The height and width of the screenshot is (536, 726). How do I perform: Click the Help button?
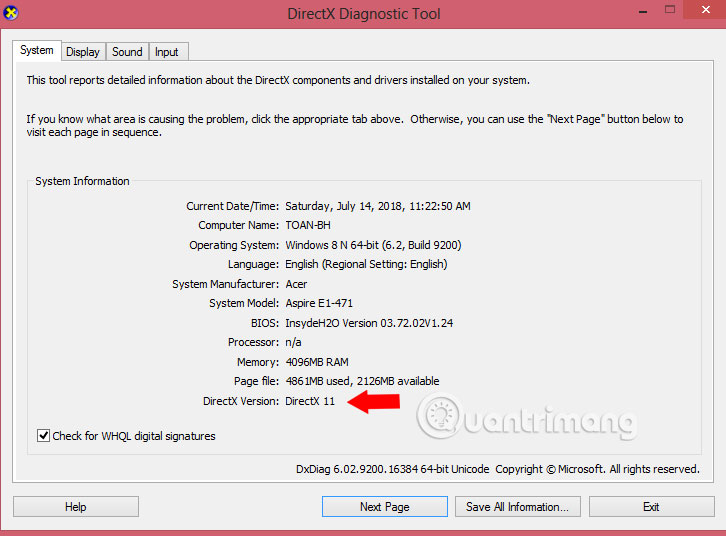coord(75,507)
